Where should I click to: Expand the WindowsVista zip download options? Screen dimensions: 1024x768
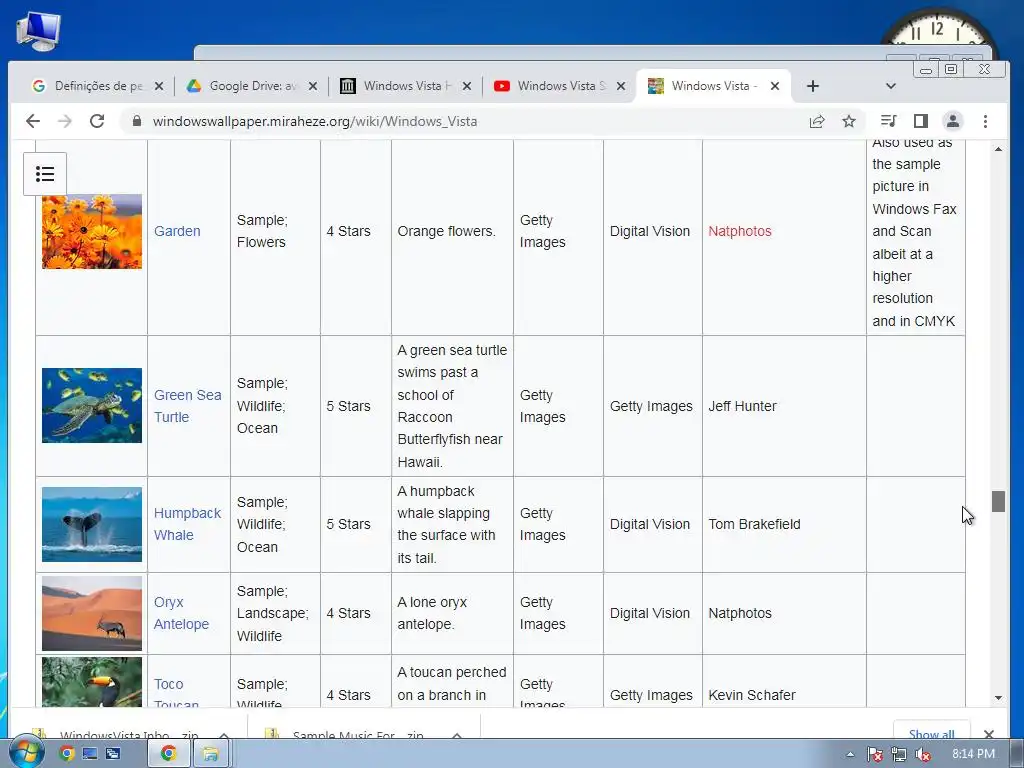(x=224, y=735)
